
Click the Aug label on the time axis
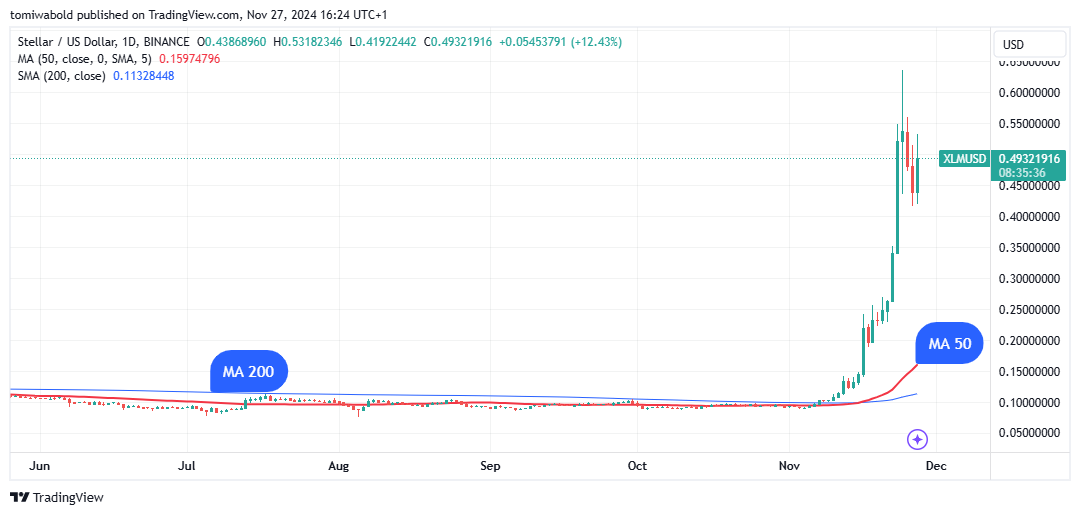(338, 465)
